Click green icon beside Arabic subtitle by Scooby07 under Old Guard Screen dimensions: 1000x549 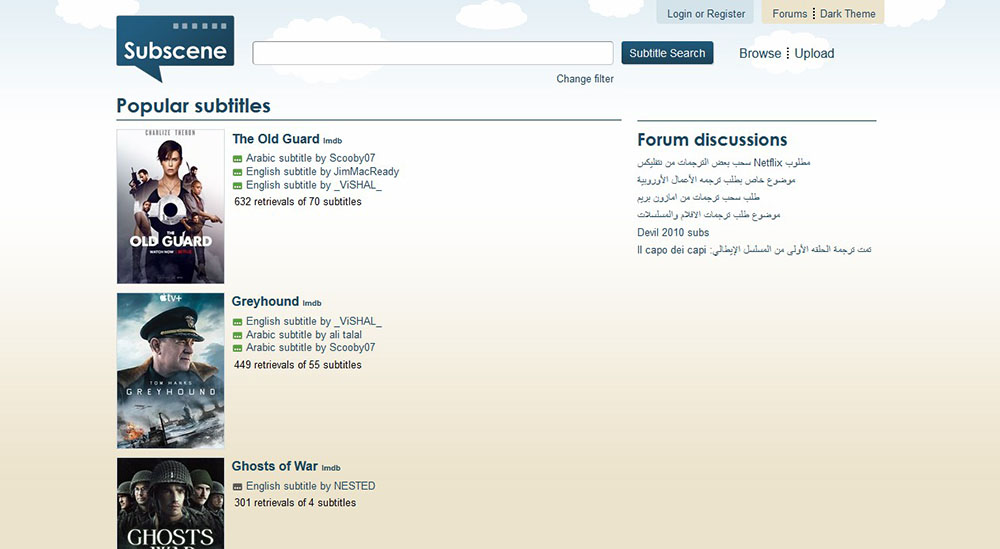(x=238, y=159)
